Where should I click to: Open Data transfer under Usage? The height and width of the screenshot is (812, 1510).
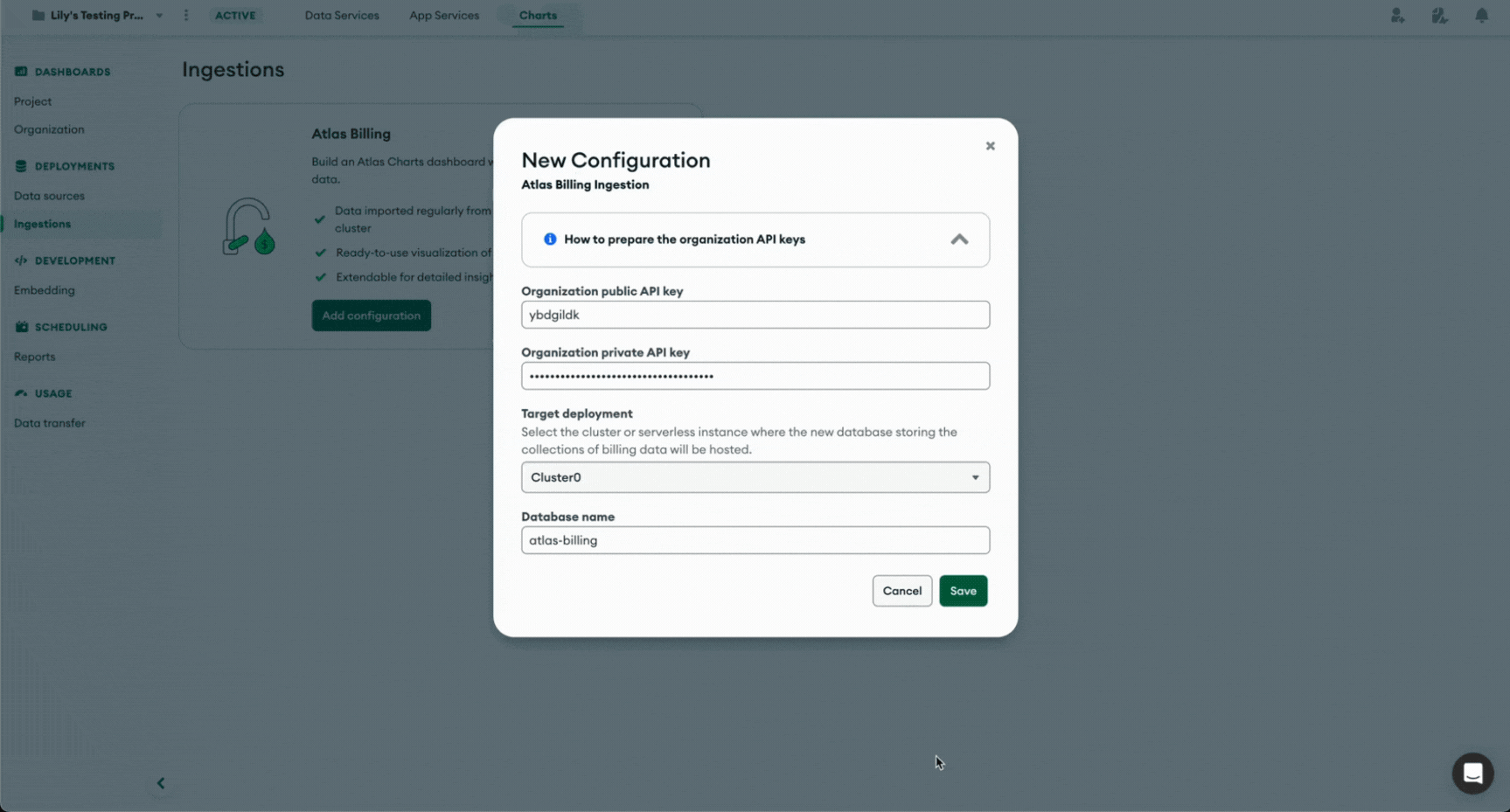[49, 423]
